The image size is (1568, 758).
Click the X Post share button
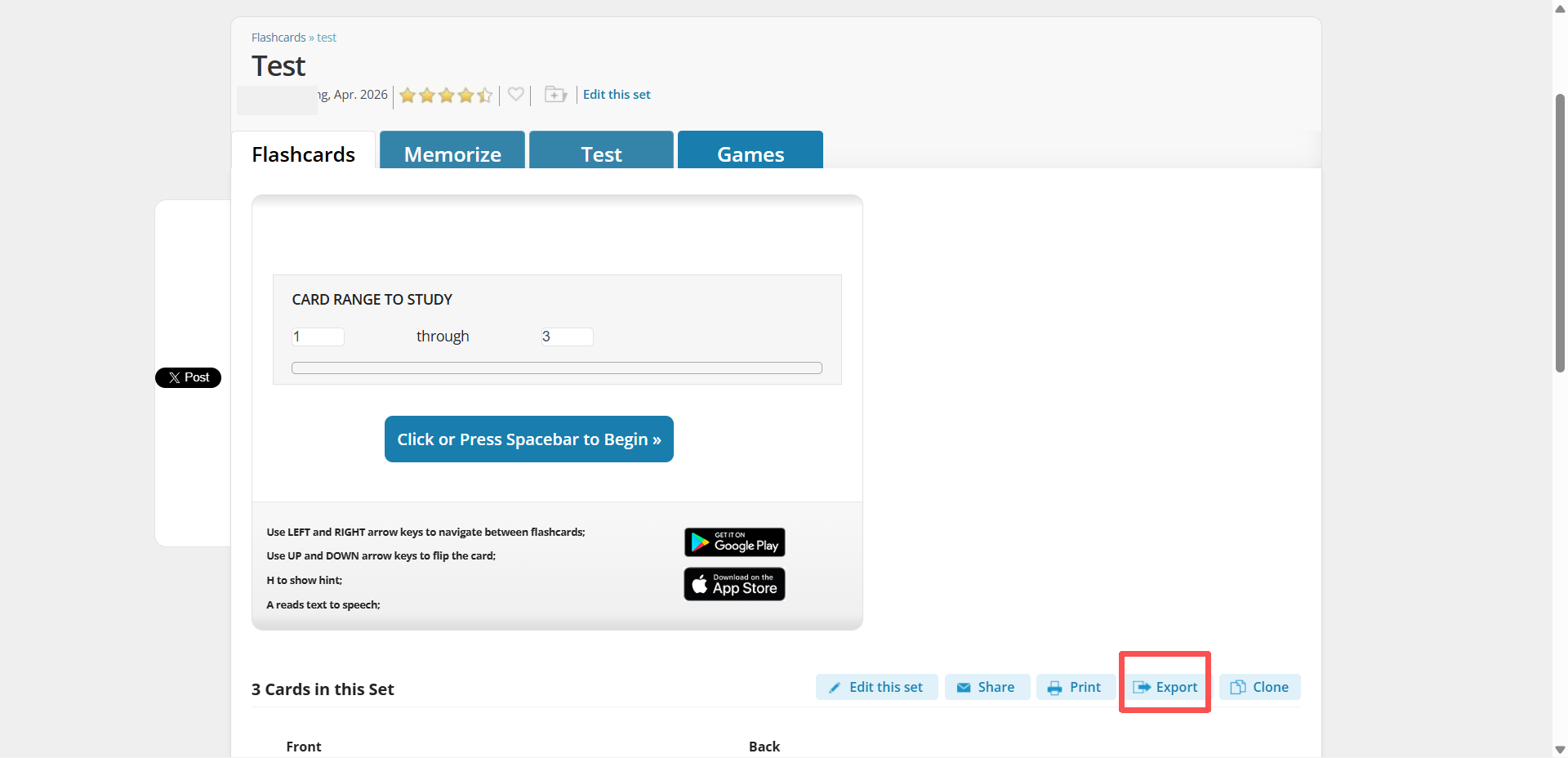click(189, 377)
